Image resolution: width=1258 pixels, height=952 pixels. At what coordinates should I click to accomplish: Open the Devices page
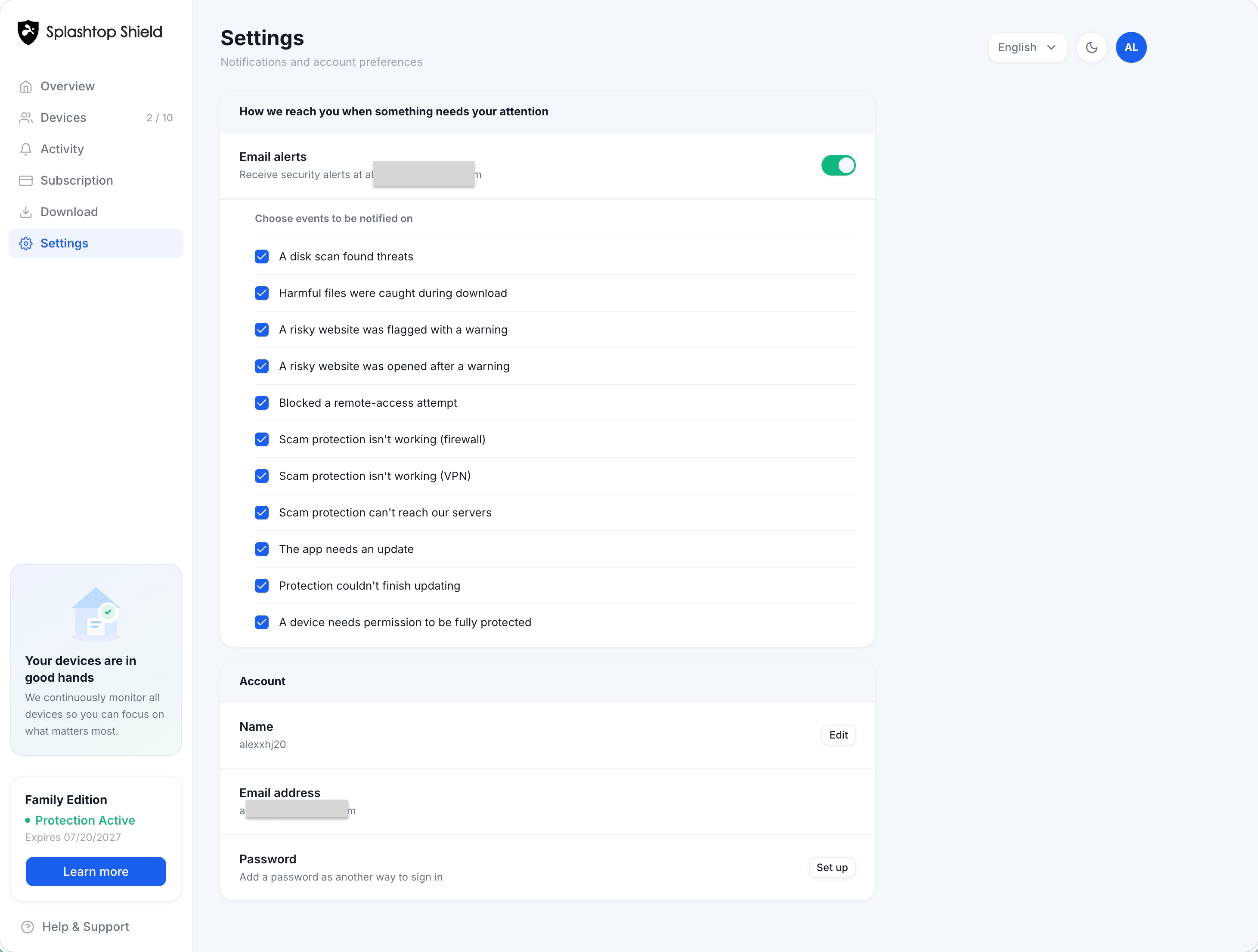(x=96, y=117)
